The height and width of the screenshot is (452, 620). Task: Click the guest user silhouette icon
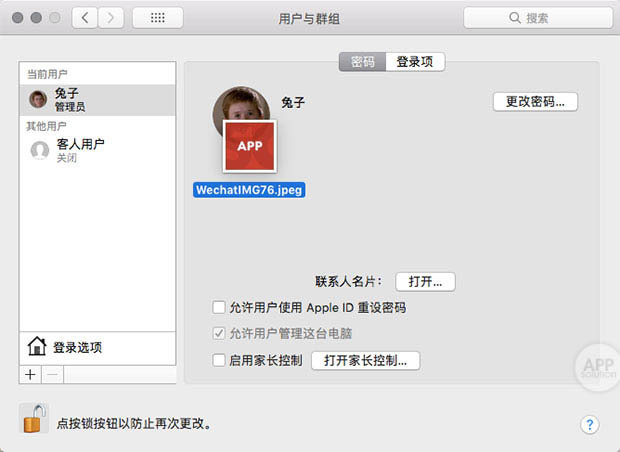click(40, 150)
